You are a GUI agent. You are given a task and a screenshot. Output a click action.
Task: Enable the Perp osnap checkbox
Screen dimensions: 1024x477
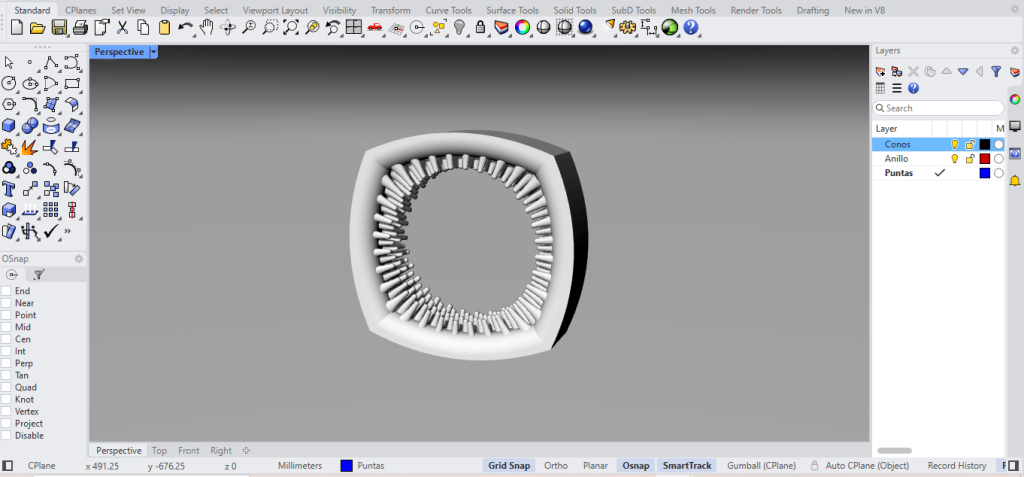(7, 363)
